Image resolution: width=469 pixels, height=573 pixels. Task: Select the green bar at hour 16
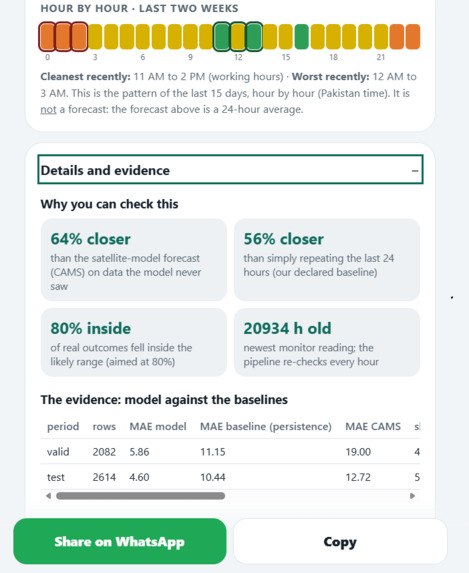[302, 37]
